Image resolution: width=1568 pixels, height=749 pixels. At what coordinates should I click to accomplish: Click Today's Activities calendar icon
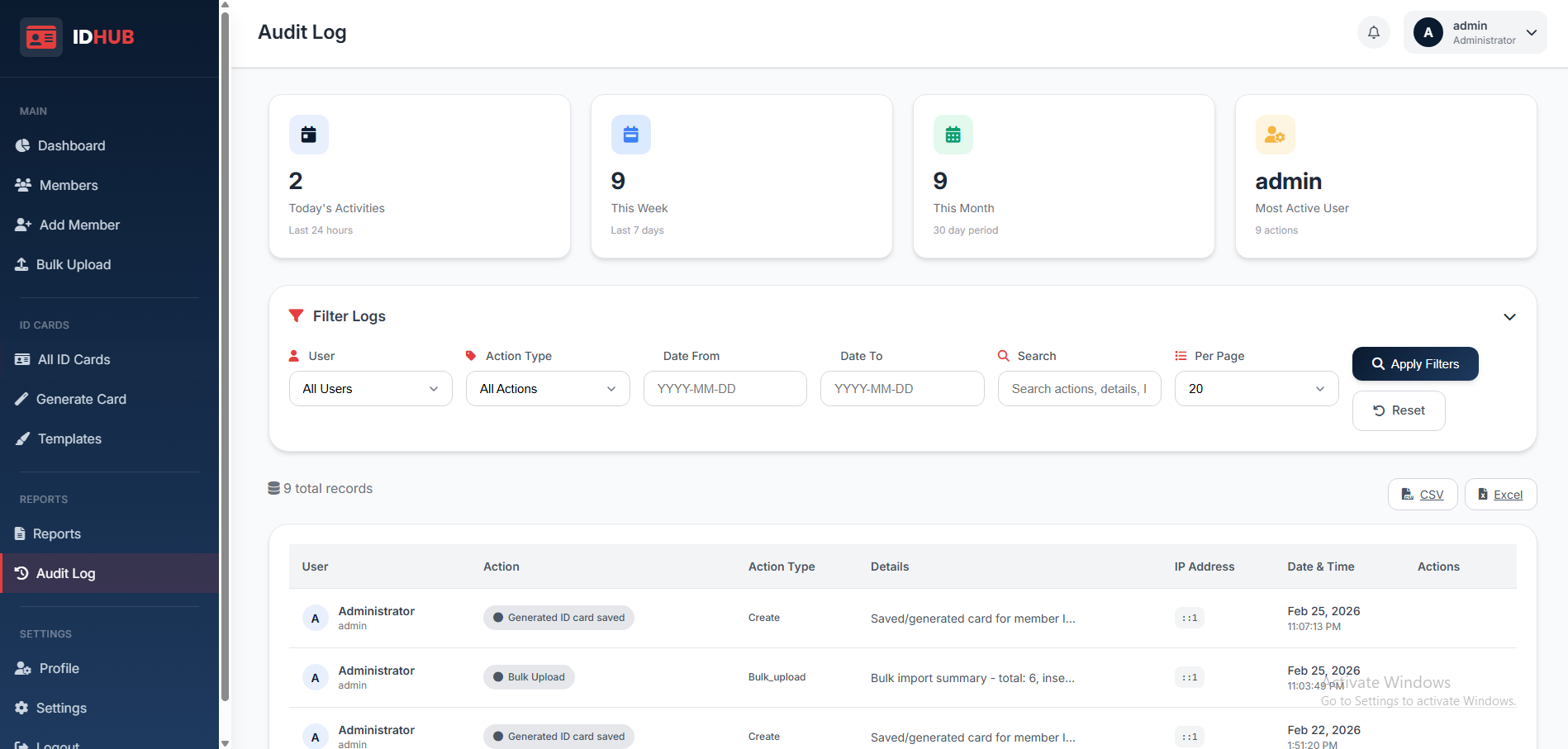(x=308, y=135)
